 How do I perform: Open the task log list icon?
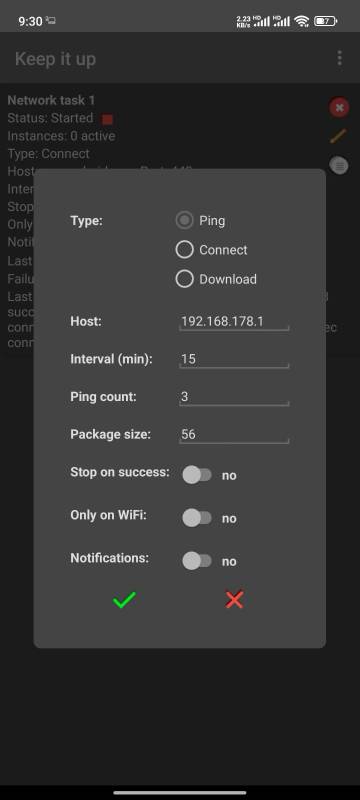point(339,165)
